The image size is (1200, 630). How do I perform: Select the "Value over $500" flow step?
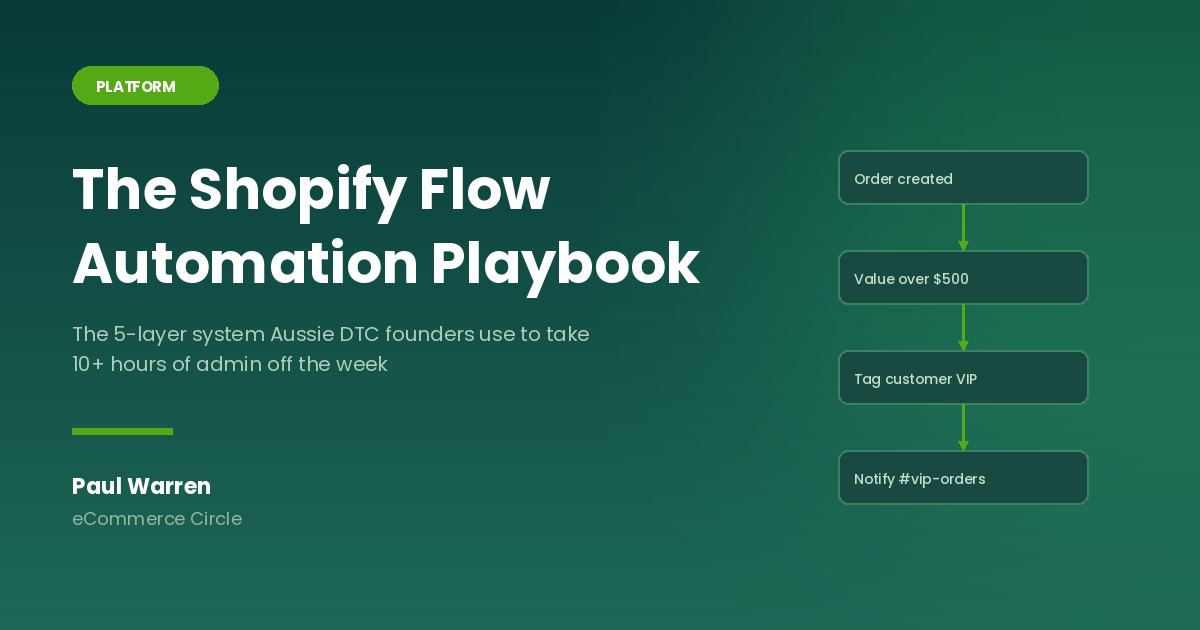(963, 278)
